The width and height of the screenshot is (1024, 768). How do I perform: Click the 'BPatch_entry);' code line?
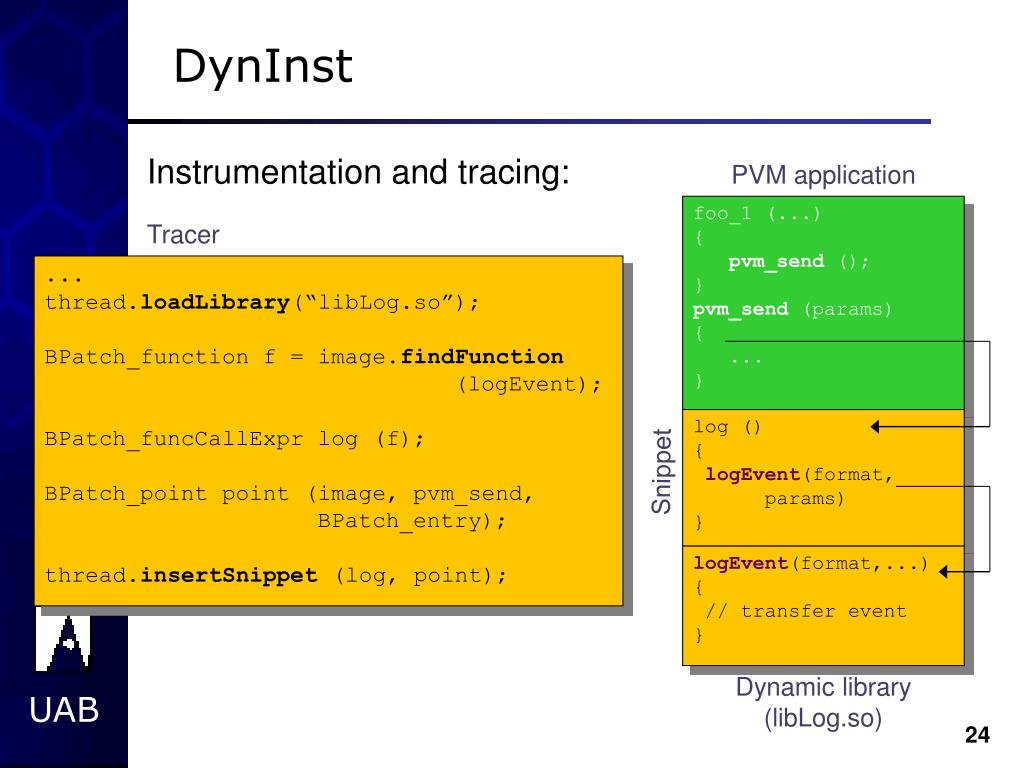click(x=411, y=521)
